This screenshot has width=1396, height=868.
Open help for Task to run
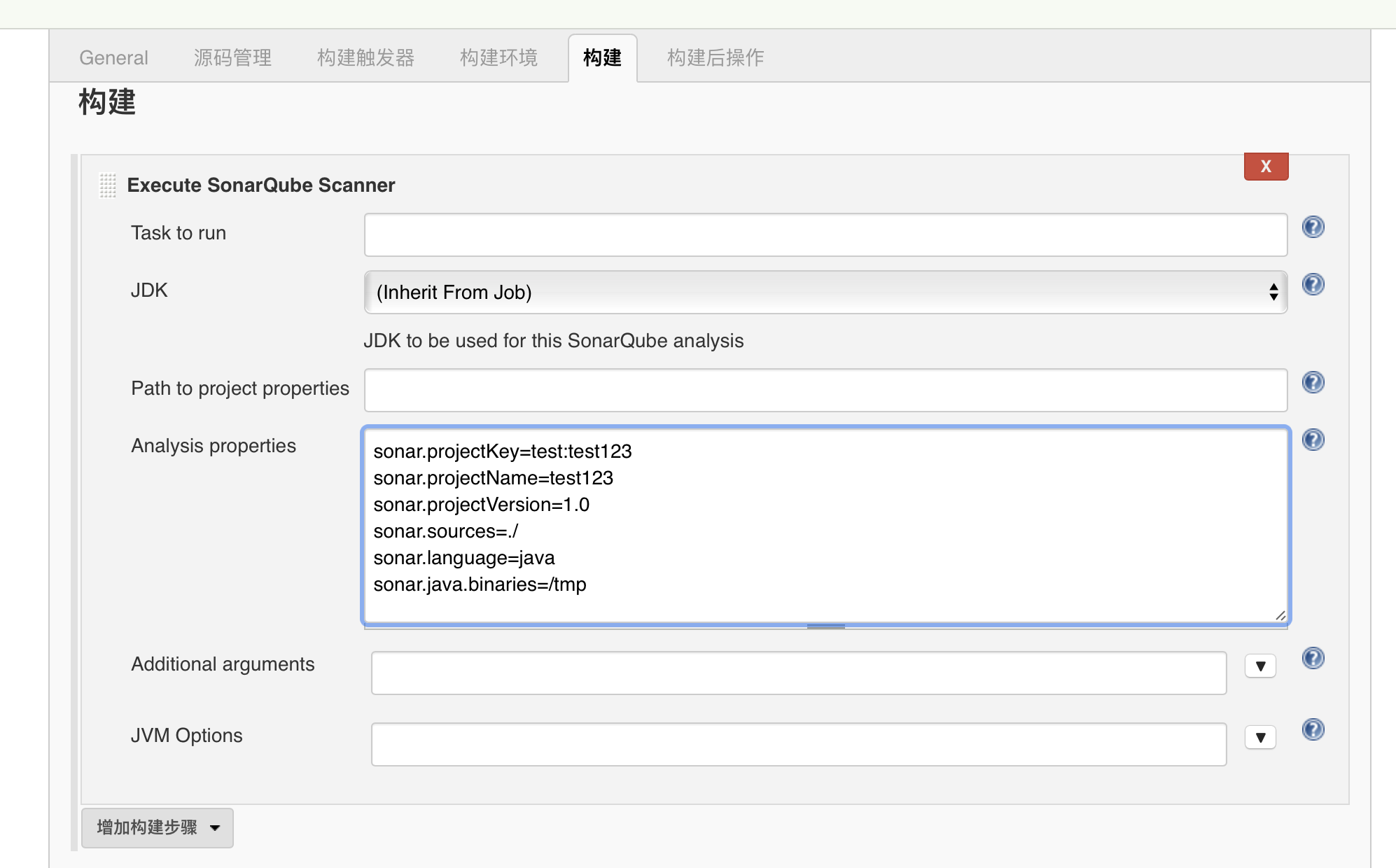click(x=1313, y=227)
